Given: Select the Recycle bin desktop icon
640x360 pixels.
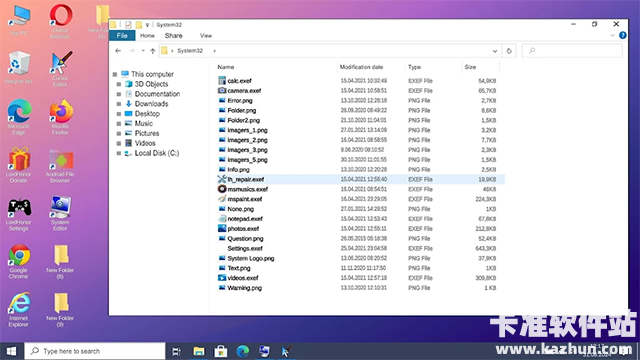Looking at the screenshot, I should point(19,68).
